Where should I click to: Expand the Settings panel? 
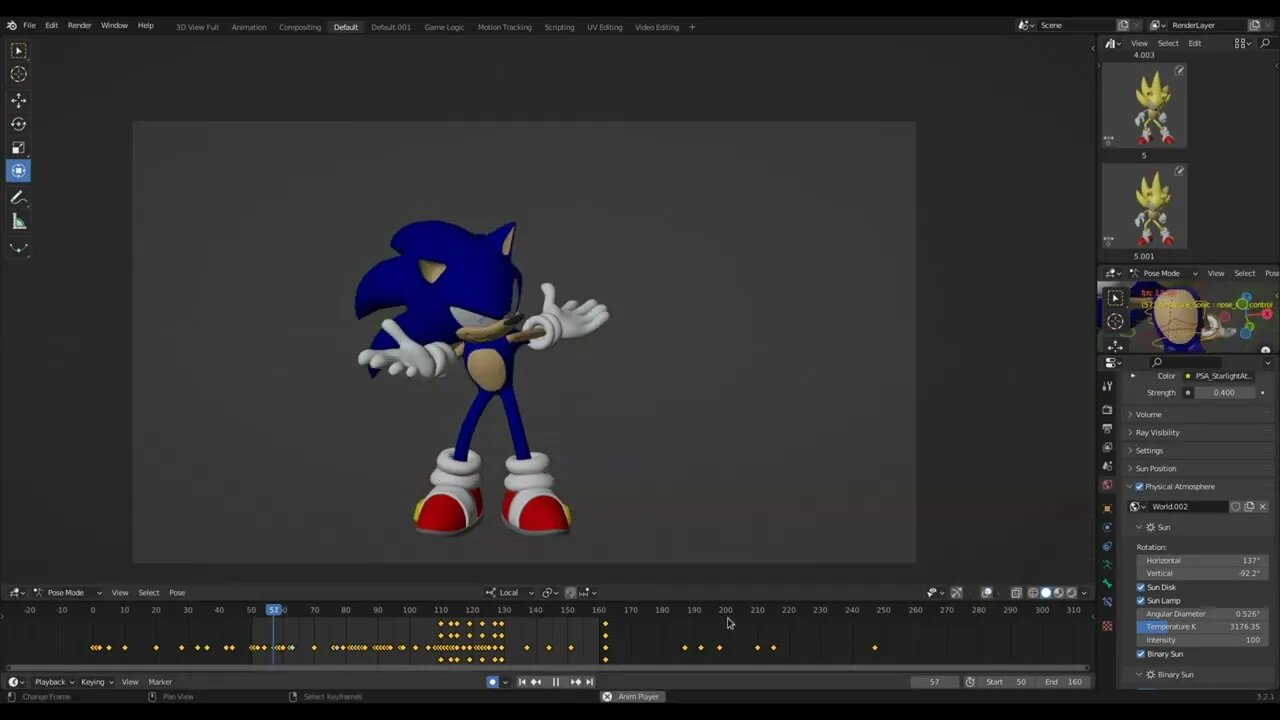click(x=1149, y=451)
